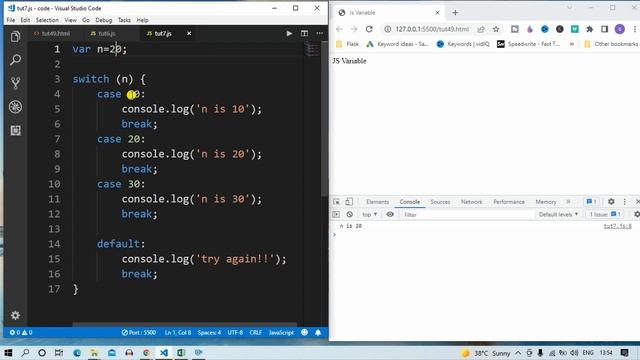
Task: Expand more DevTools tabs chevron
Action: tap(568, 202)
